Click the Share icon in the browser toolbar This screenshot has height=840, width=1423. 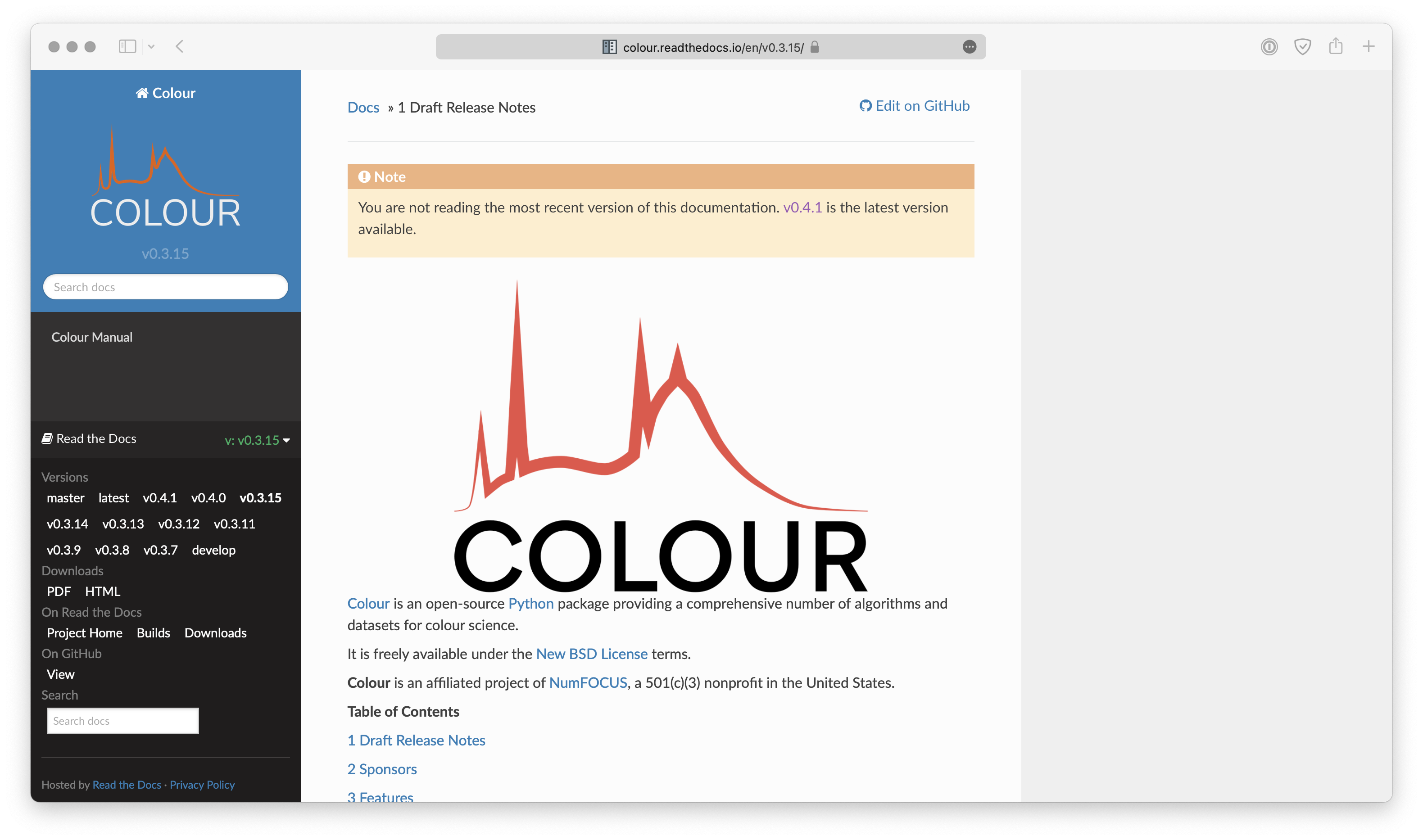coord(1336,46)
